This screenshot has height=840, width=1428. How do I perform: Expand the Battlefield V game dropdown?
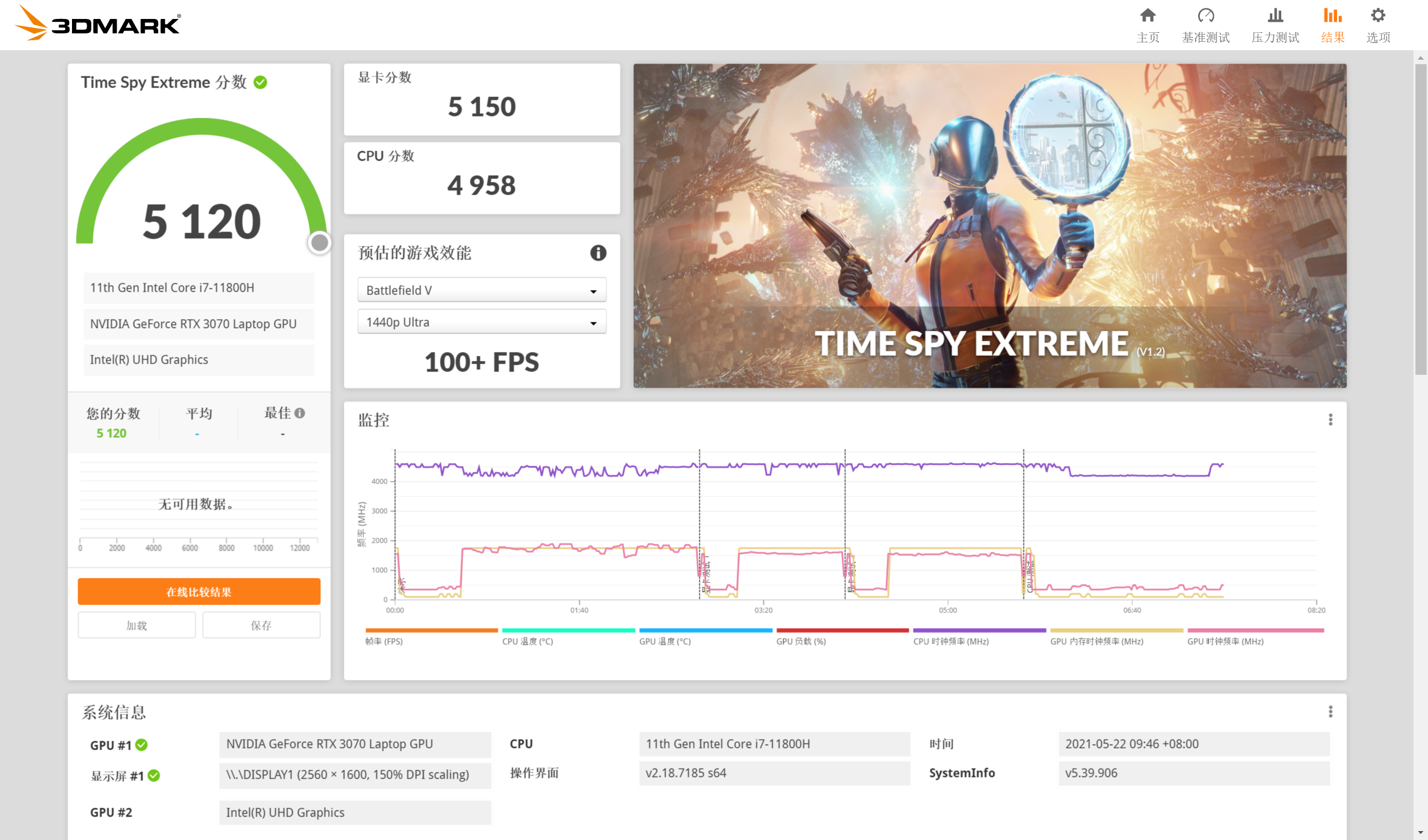[481, 290]
